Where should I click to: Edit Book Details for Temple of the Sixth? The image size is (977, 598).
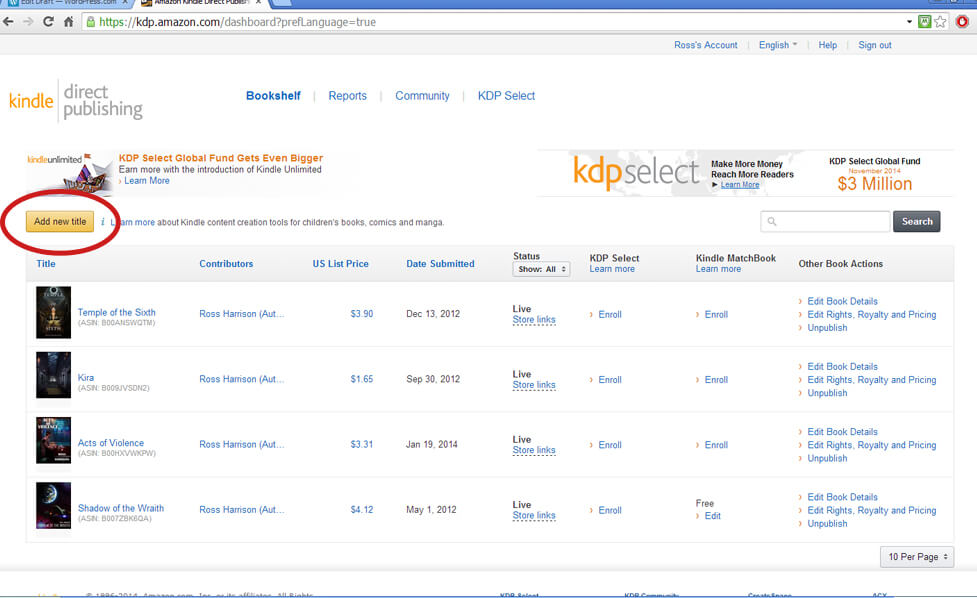(x=842, y=301)
